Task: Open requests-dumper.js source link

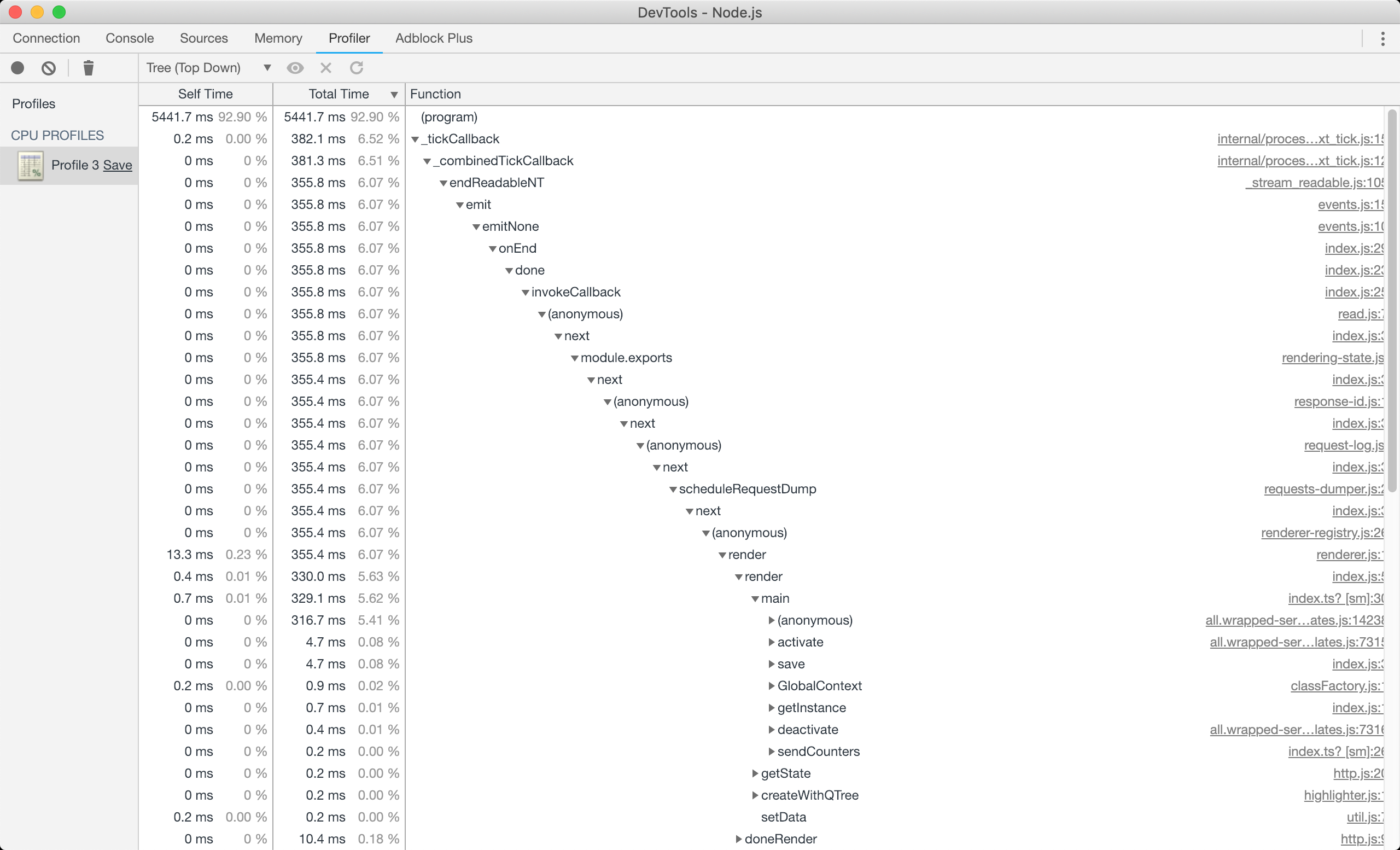Action: coord(1324,489)
